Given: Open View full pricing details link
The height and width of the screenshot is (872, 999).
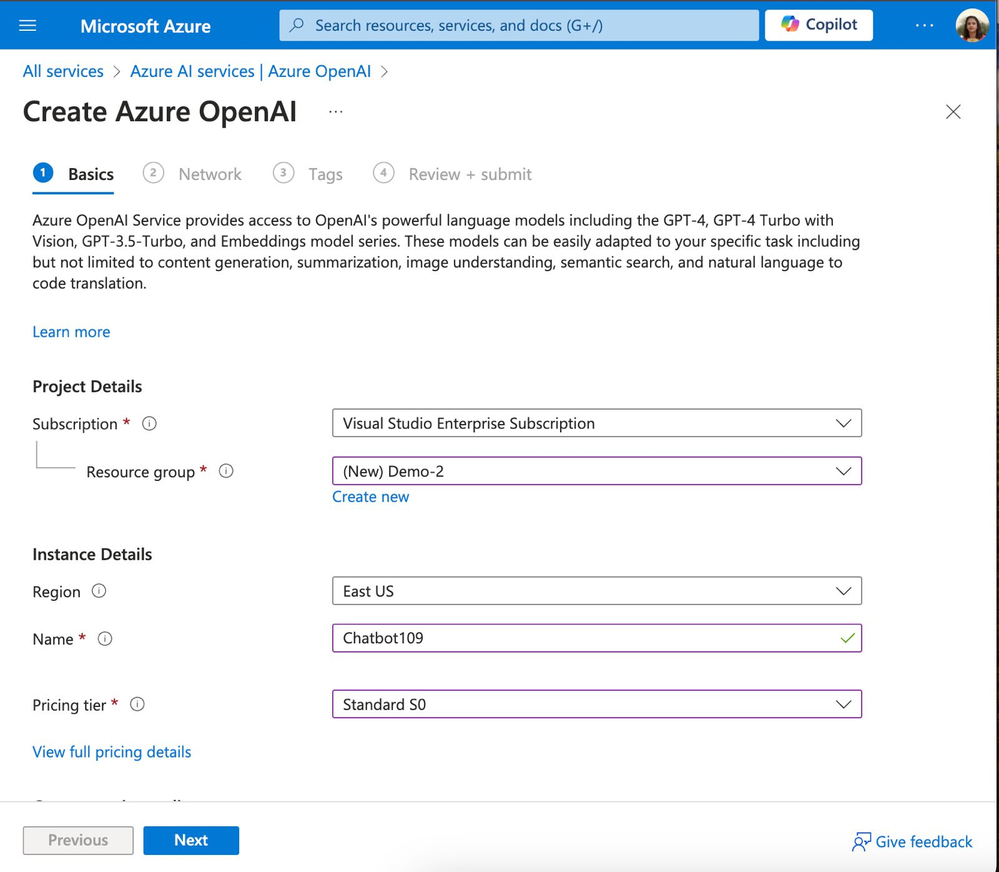Looking at the screenshot, I should click(x=111, y=752).
